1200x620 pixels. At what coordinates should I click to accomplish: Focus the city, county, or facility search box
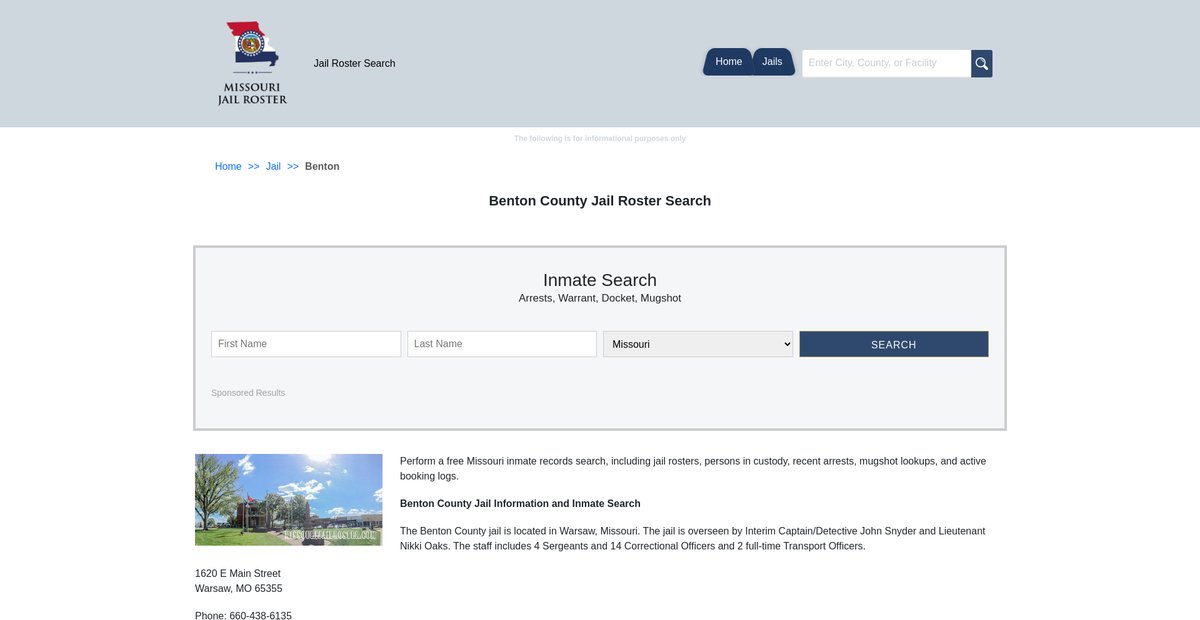point(887,63)
